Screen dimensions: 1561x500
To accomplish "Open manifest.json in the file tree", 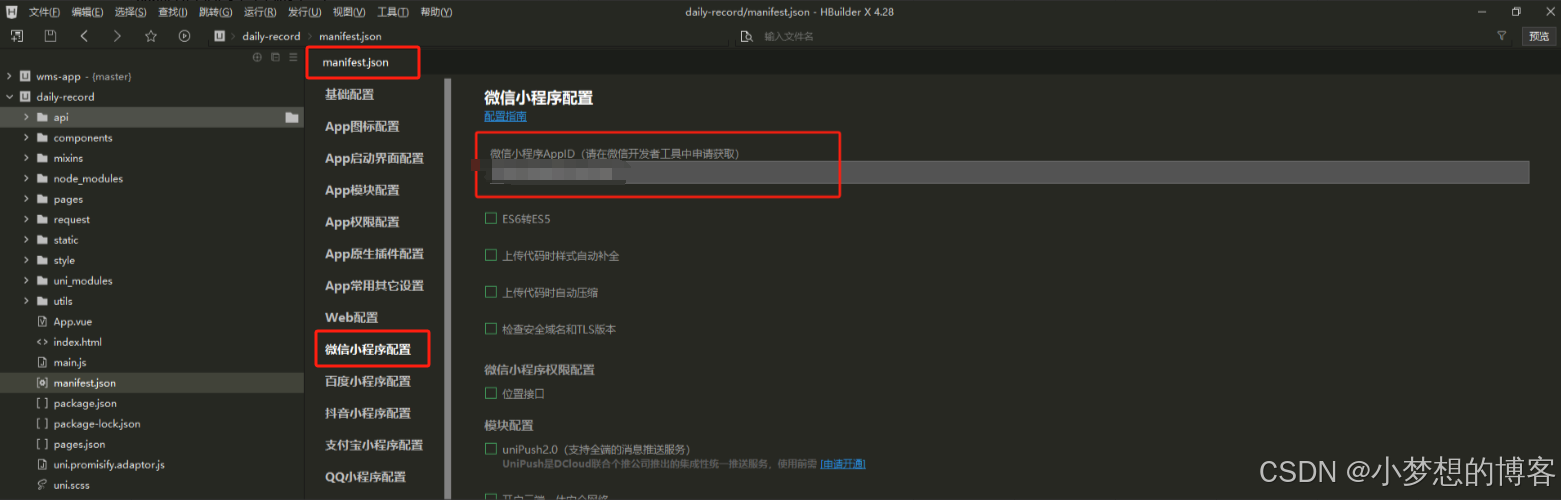I will coord(84,383).
